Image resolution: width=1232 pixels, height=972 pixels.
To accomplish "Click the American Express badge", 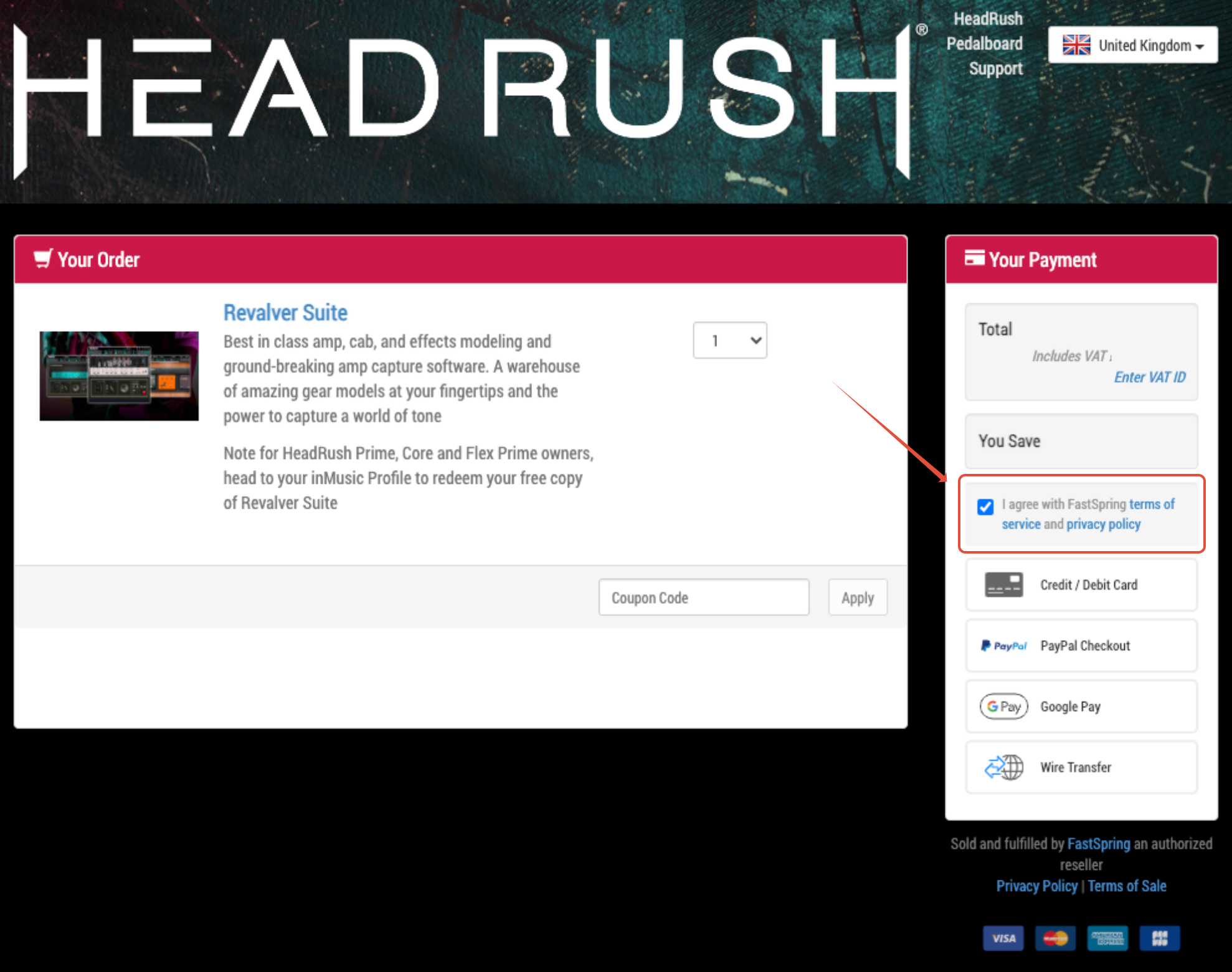I will point(1107,938).
